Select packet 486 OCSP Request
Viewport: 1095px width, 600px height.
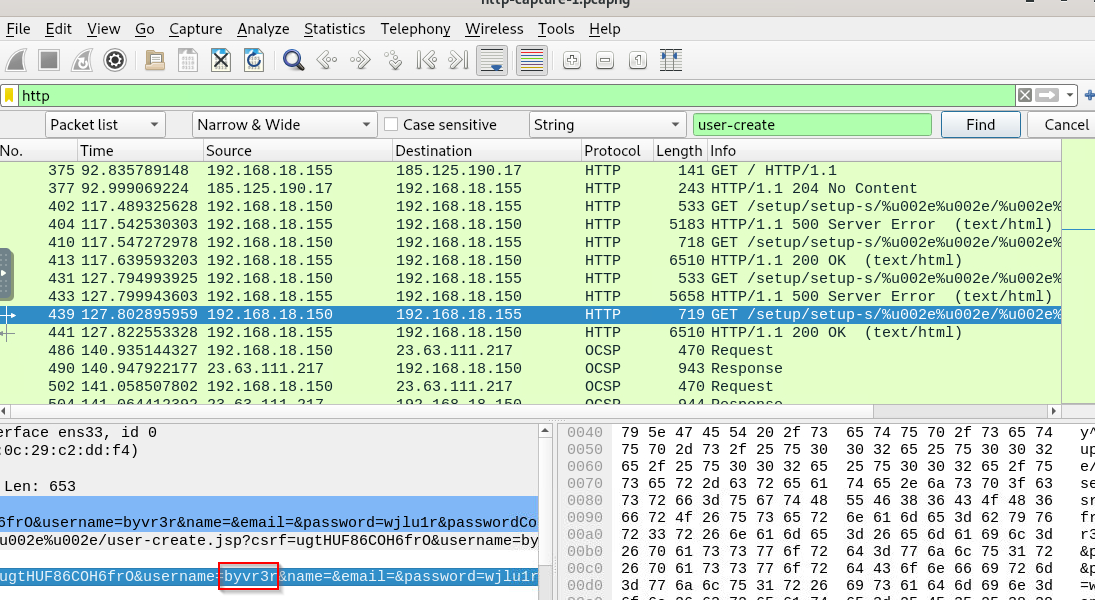(x=530, y=351)
